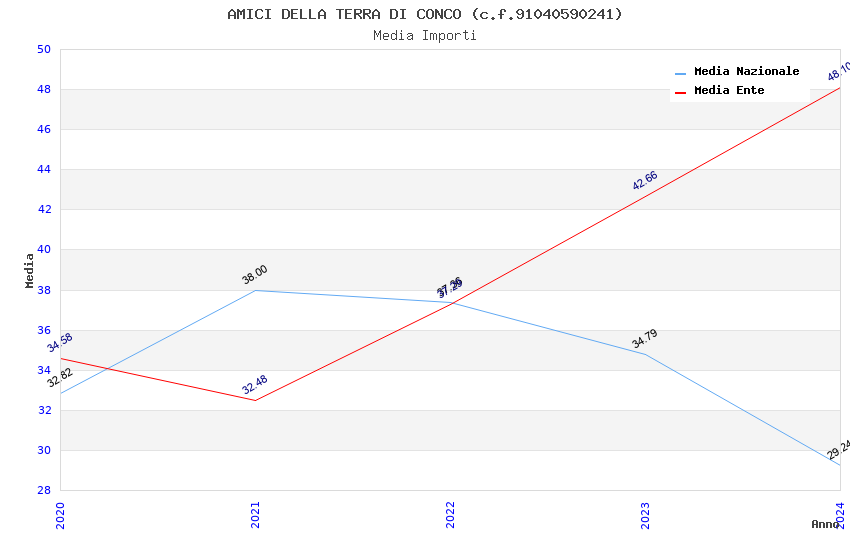The image size is (850, 550).
Task: Click the 29.24 data label
Action: pos(838,449)
